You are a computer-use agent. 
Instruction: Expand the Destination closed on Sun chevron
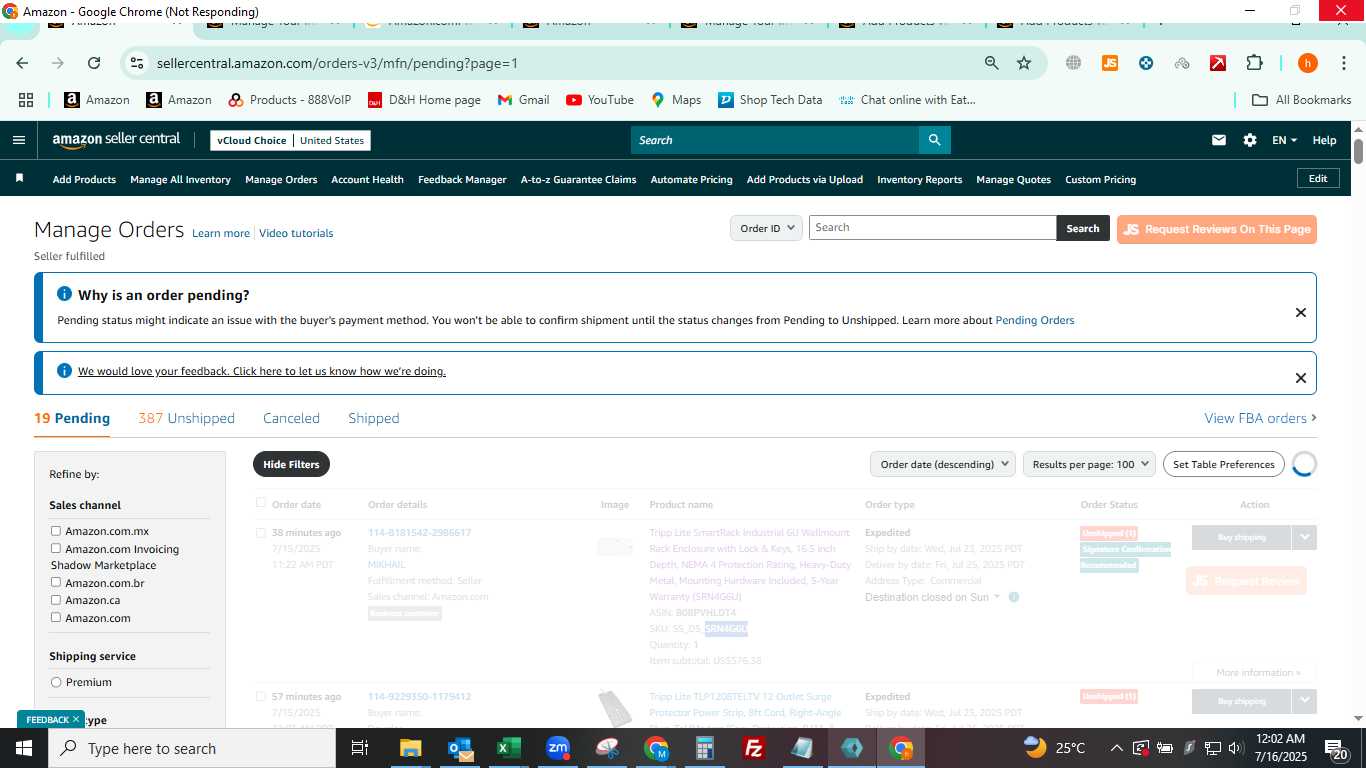coord(997,597)
